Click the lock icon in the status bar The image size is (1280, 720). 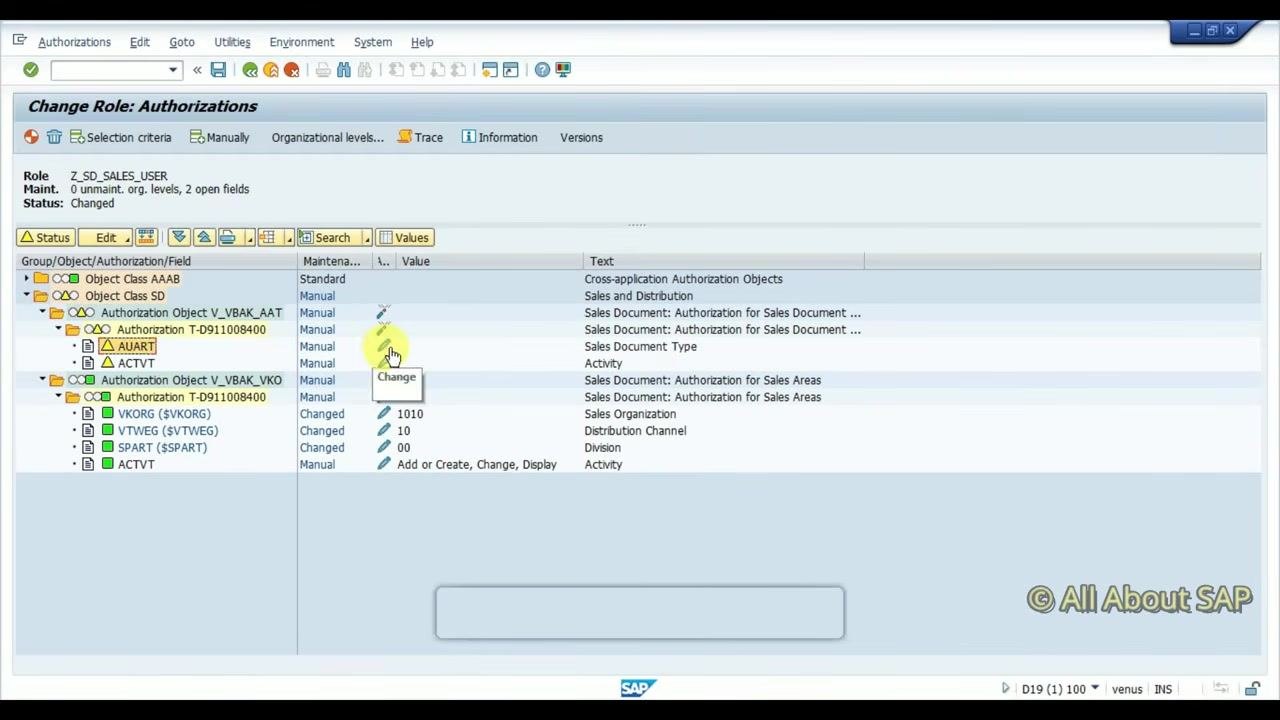(x=1252, y=689)
